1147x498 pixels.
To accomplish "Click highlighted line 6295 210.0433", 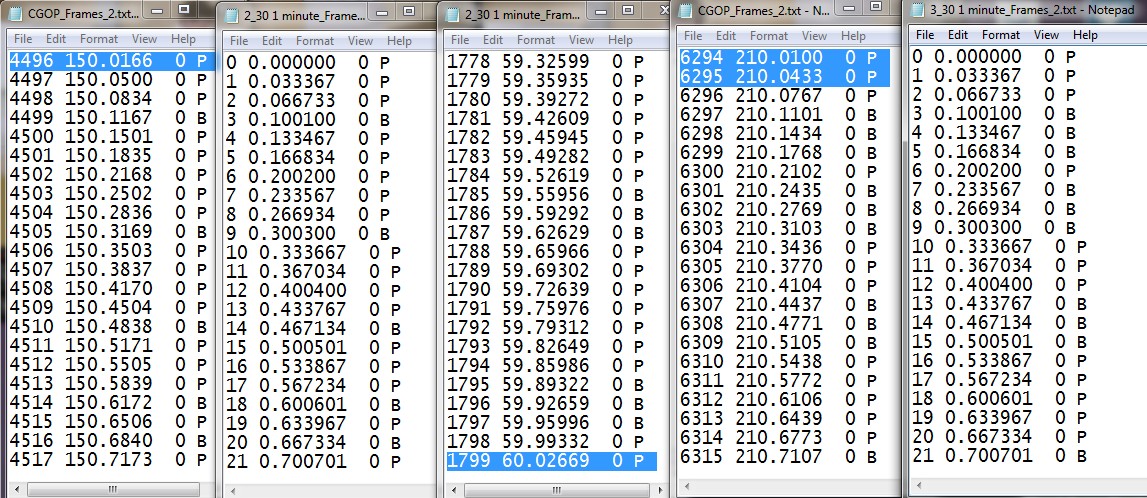I will (785, 77).
